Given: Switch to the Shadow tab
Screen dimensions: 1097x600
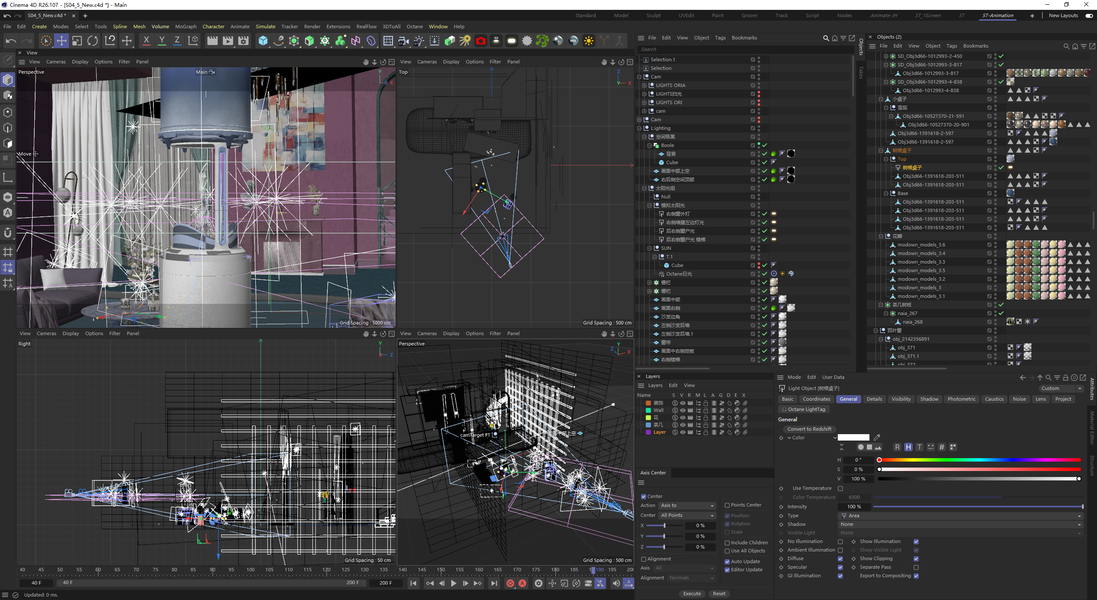Looking at the screenshot, I should tap(929, 399).
